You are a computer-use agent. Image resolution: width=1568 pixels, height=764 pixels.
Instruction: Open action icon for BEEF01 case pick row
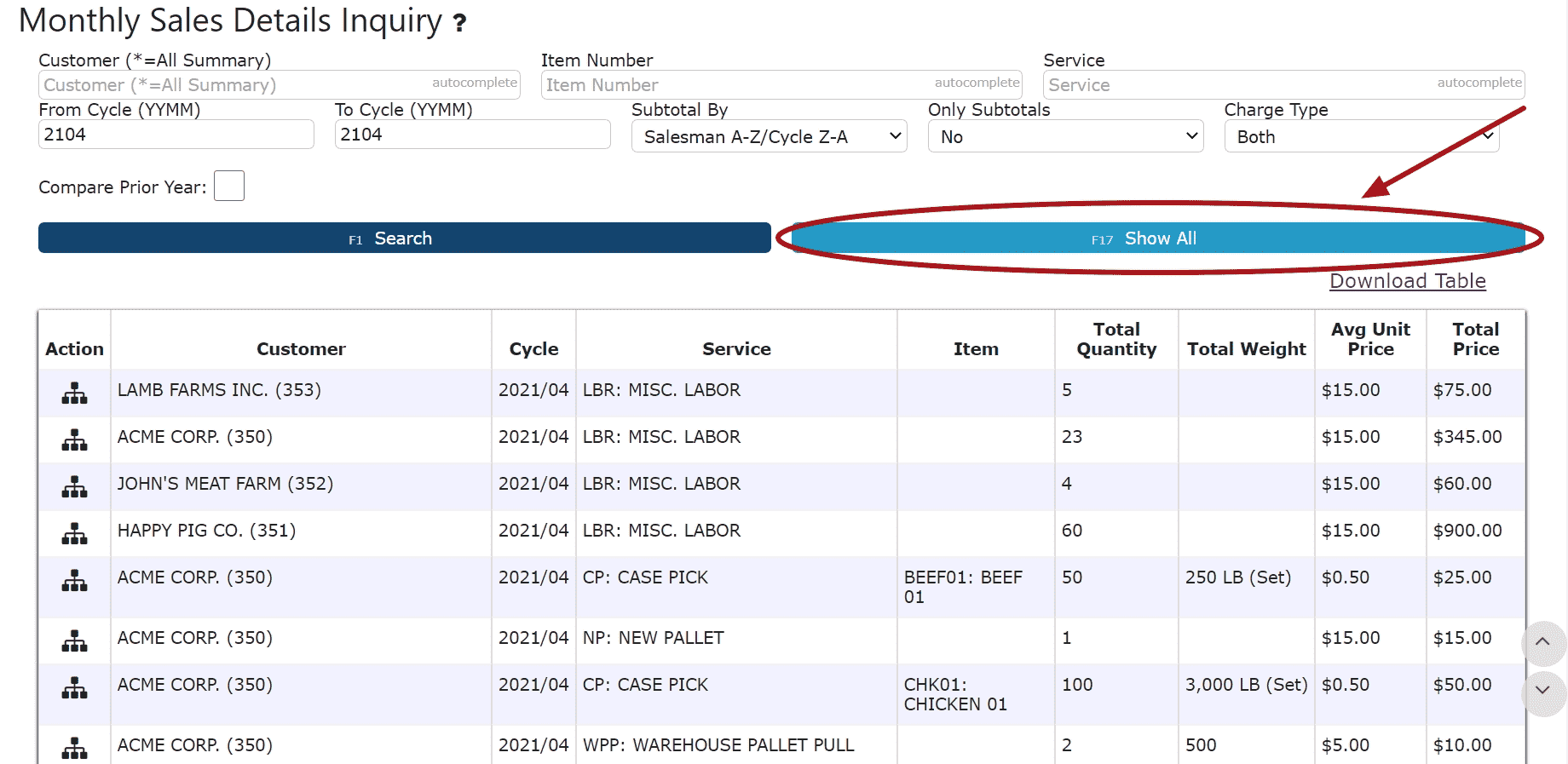pyautogui.click(x=74, y=581)
